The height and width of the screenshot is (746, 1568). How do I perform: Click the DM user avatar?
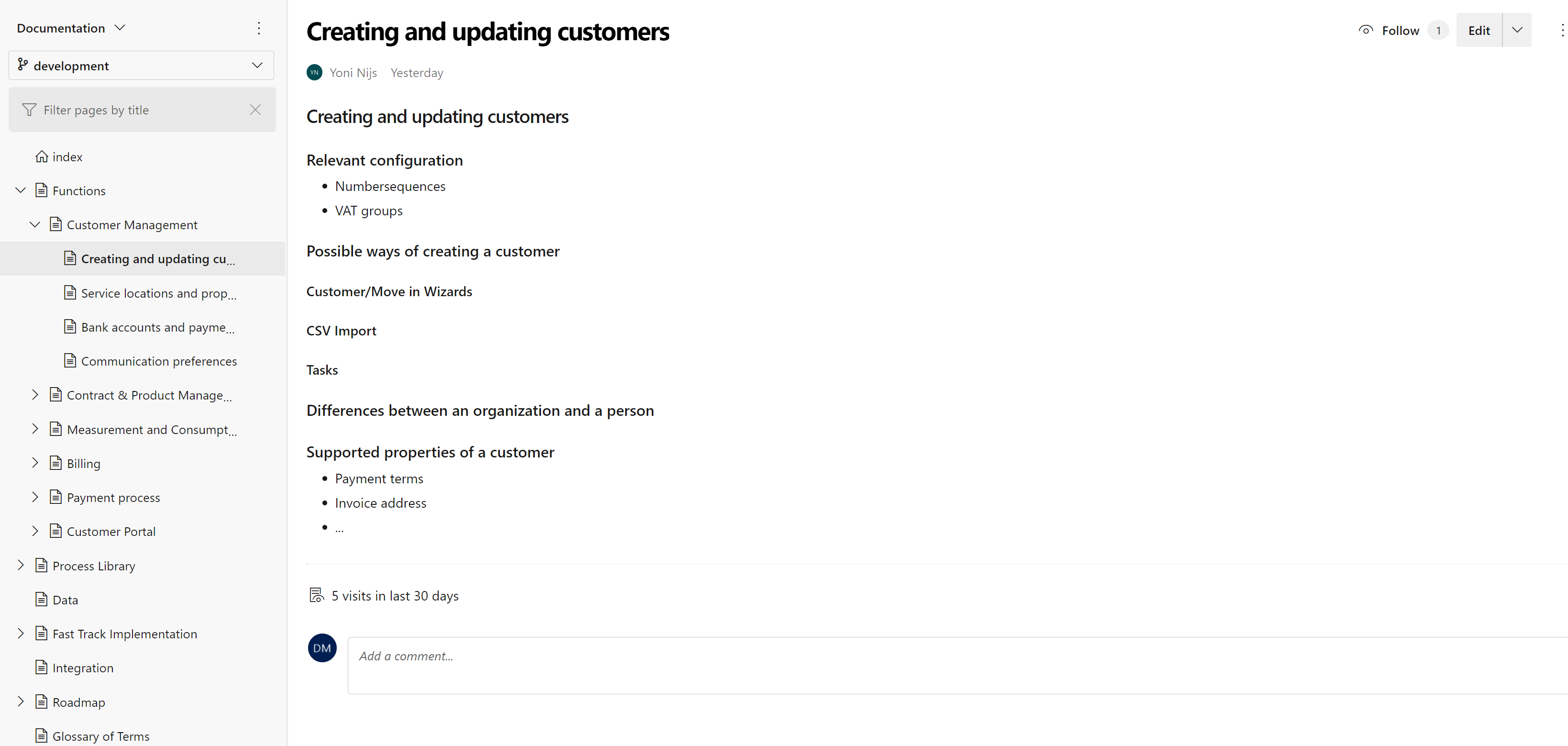coord(322,647)
